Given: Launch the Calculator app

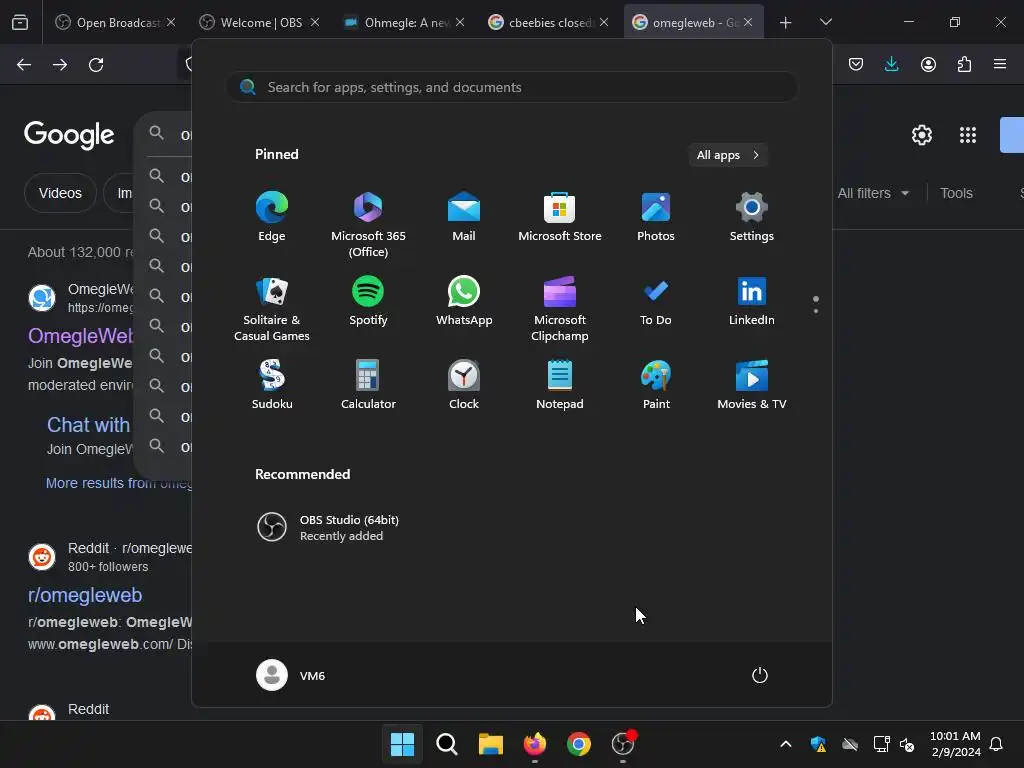Looking at the screenshot, I should pyautogui.click(x=368, y=385).
